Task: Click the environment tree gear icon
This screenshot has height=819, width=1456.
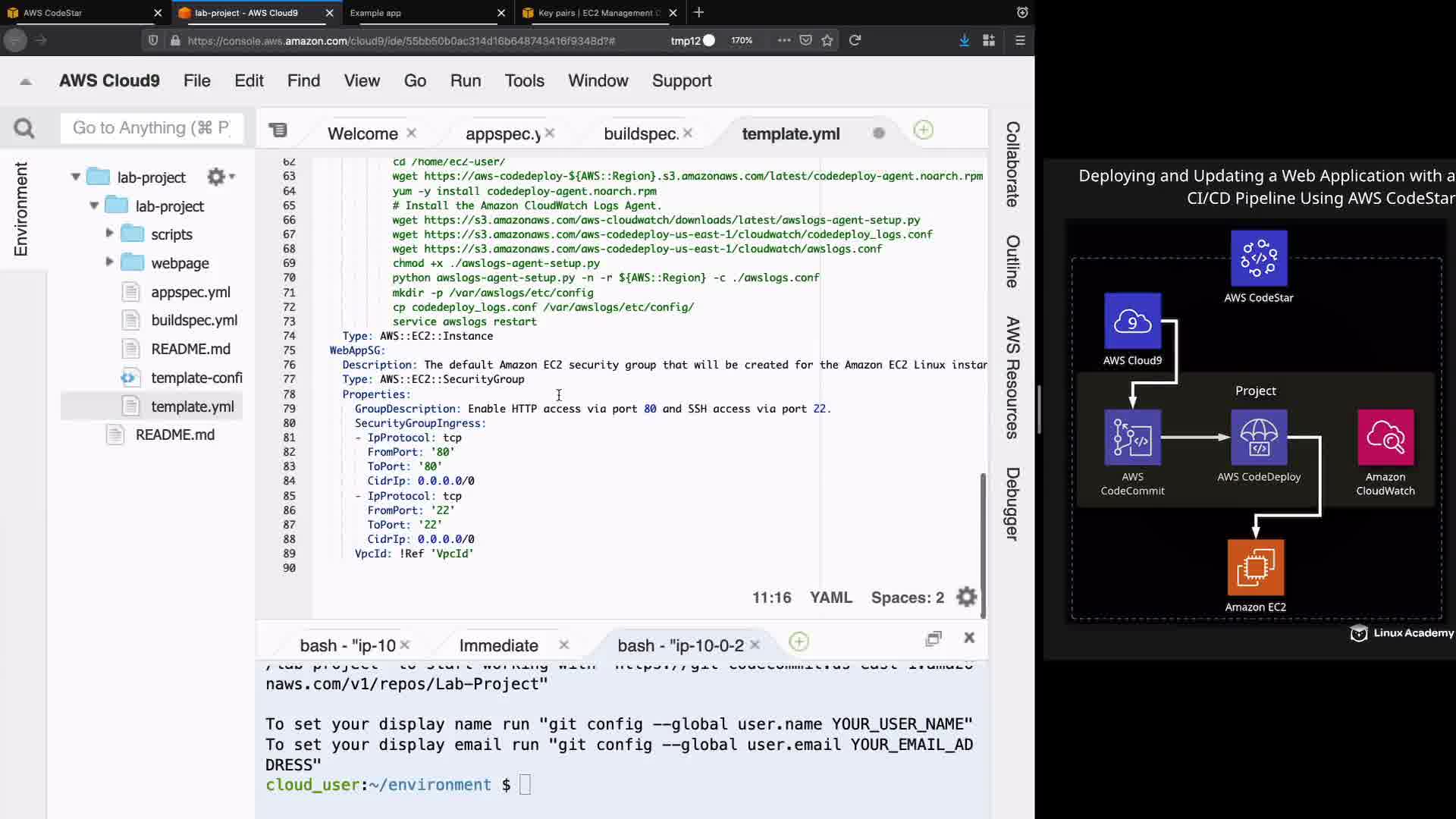Action: point(217,177)
